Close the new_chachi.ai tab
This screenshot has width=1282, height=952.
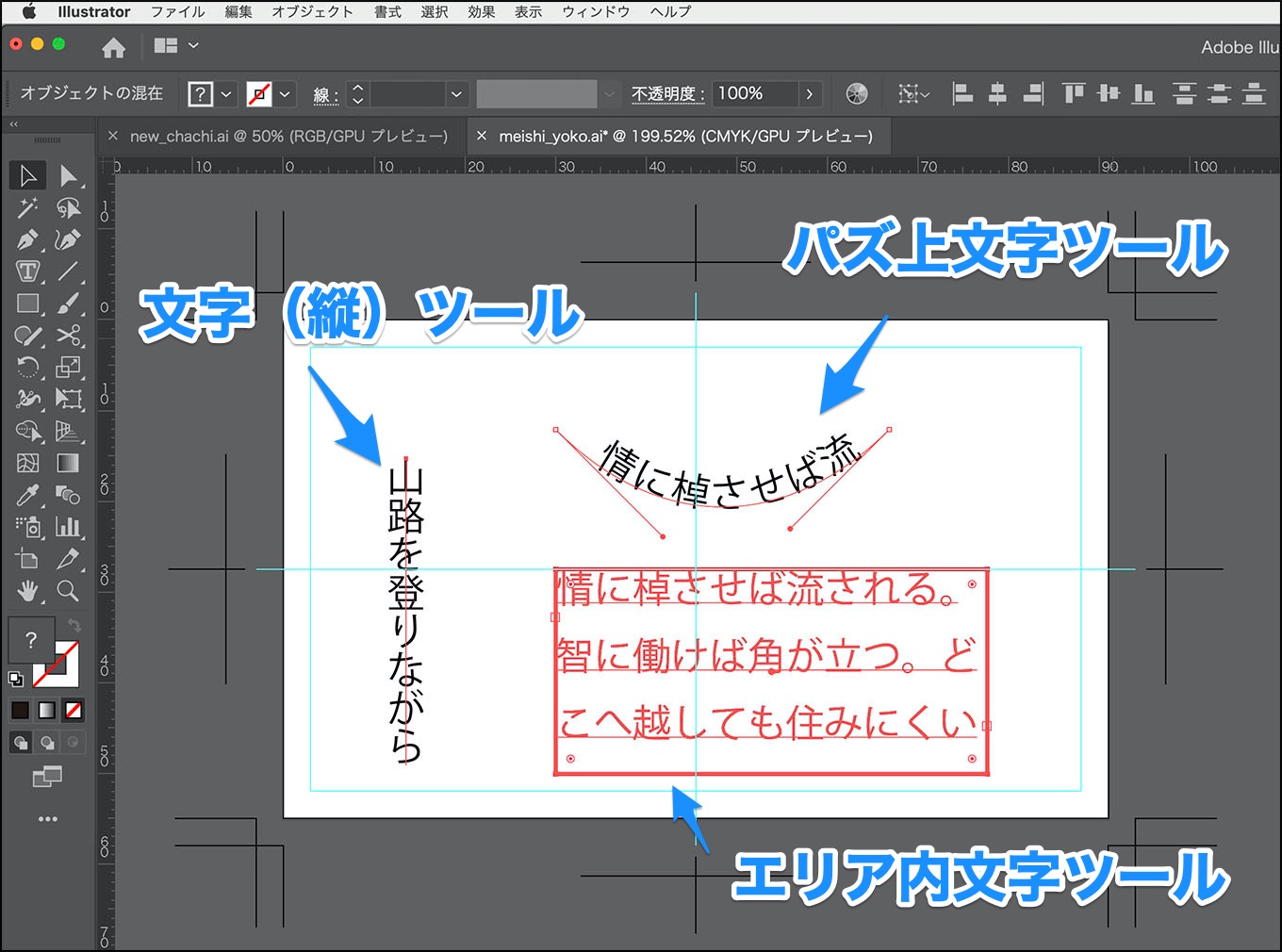tap(113, 137)
